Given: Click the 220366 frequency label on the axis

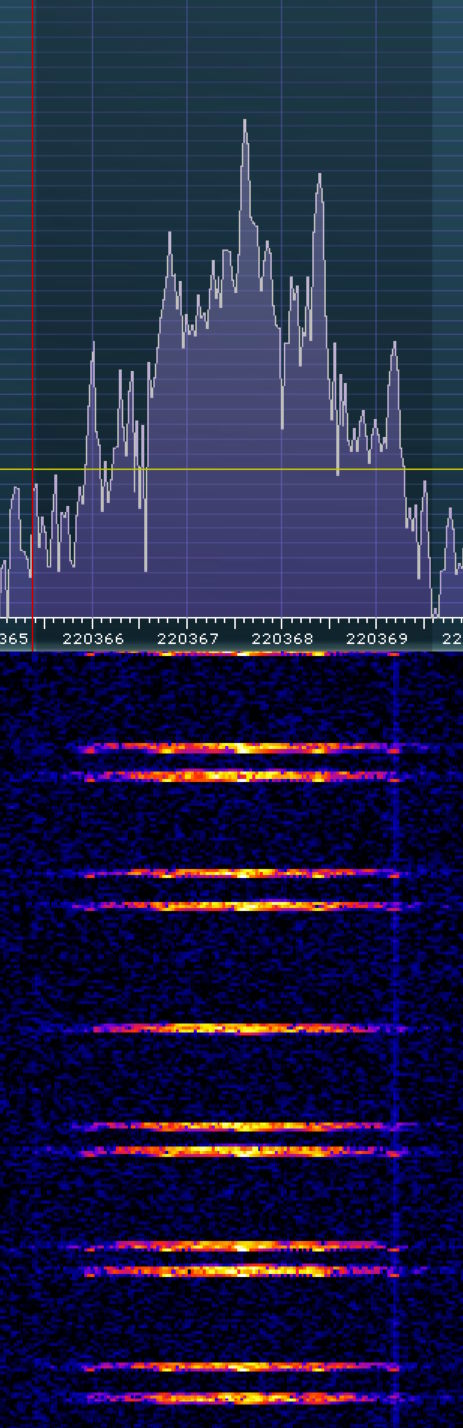Looking at the screenshot, I should 92,638.
